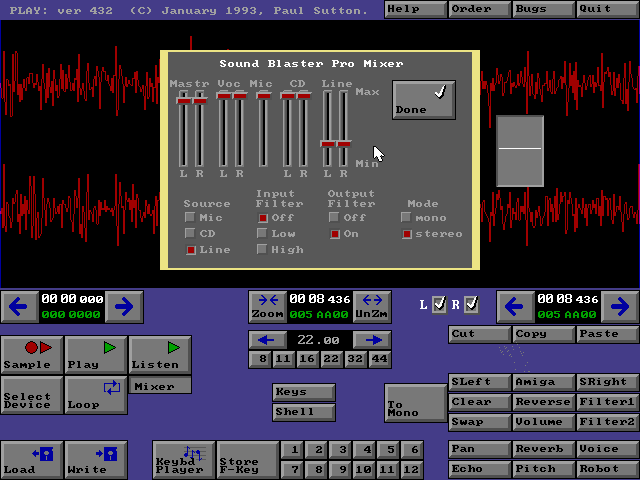Click the Line left volume slider
The width and height of the screenshot is (640, 480).
328,143
